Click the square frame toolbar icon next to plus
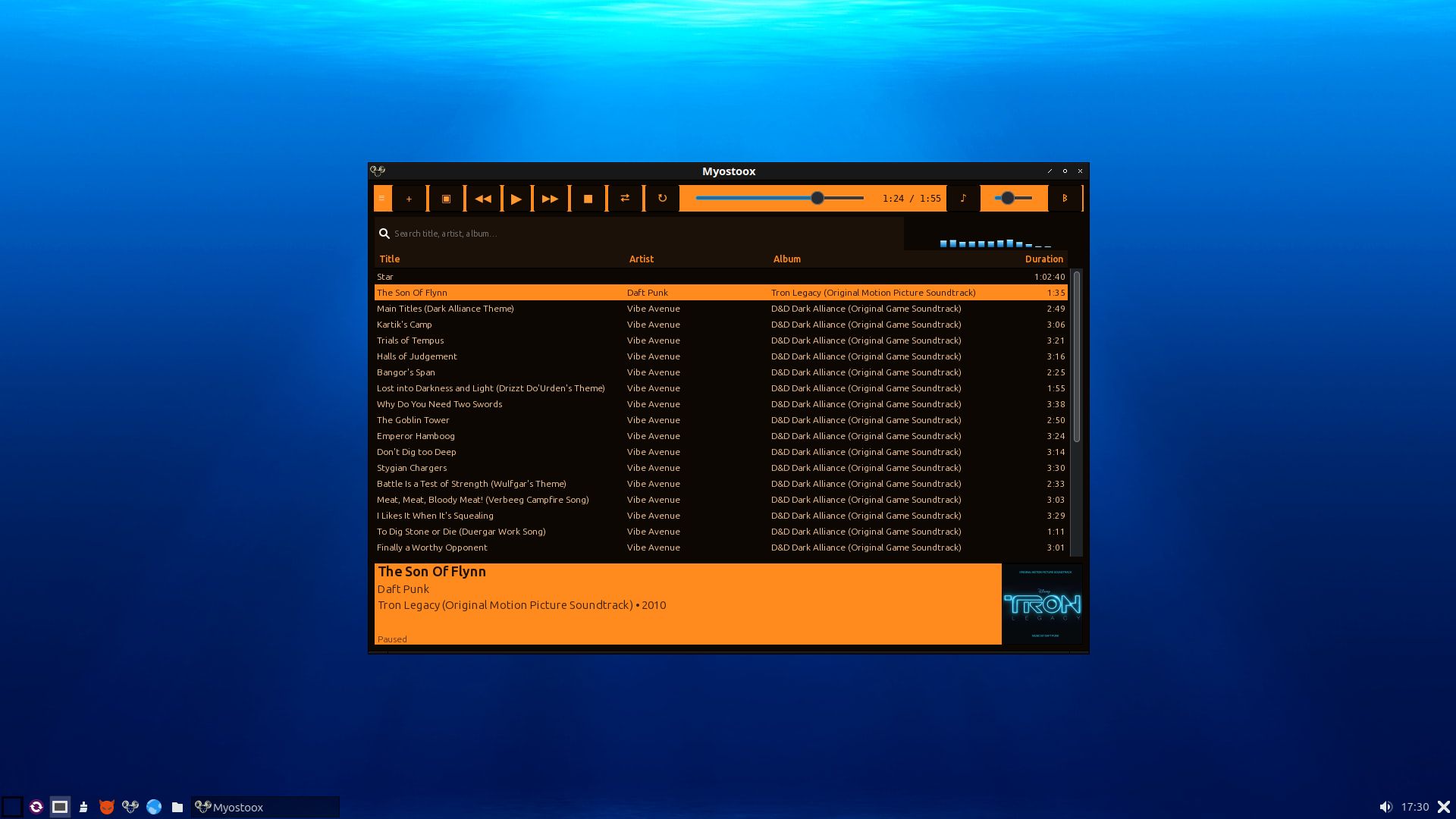Viewport: 1456px width, 819px height. pos(446,199)
